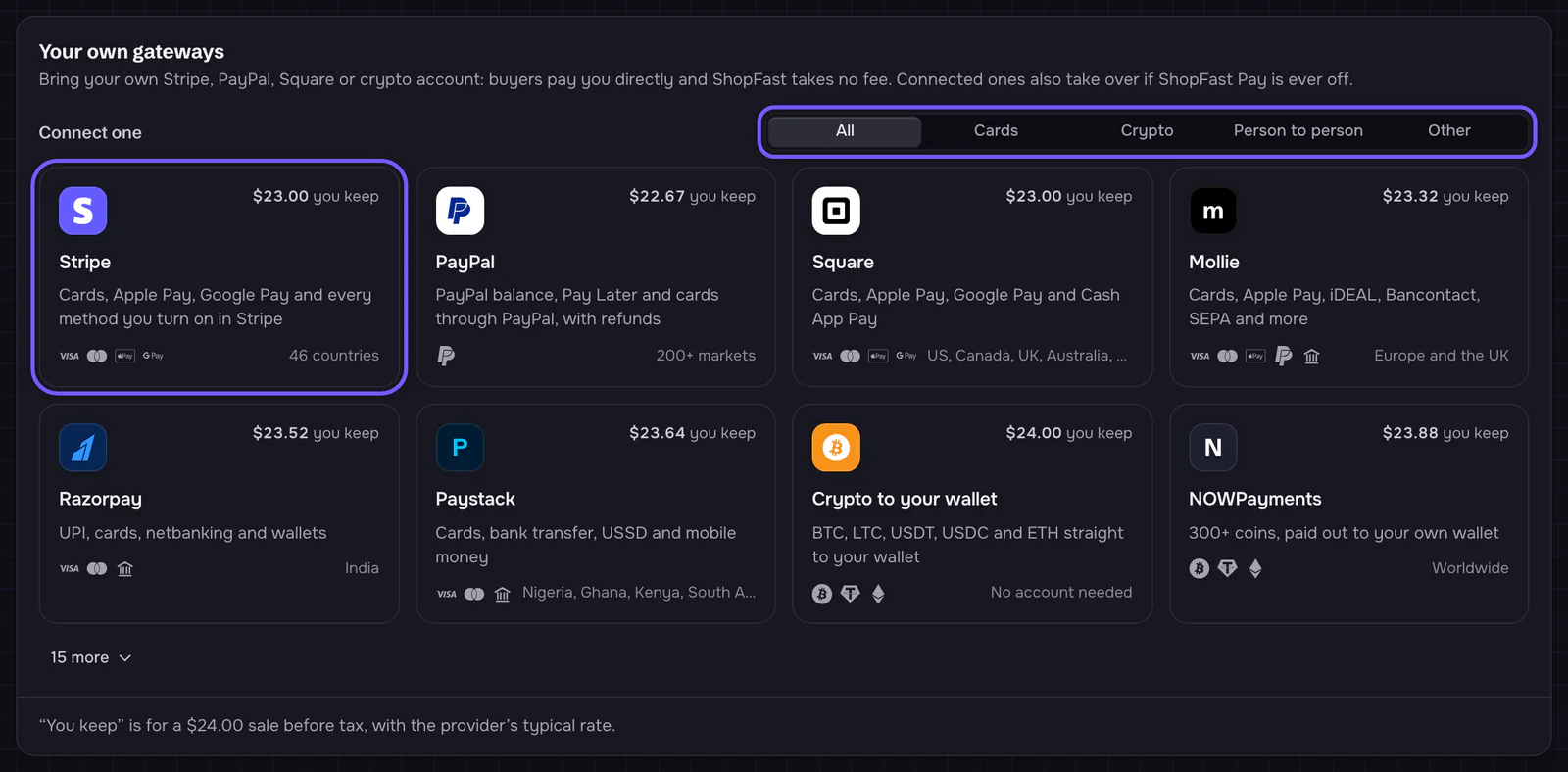Viewport: 1568px width, 772px height.
Task: Open the Person to person tab
Action: coord(1298,131)
